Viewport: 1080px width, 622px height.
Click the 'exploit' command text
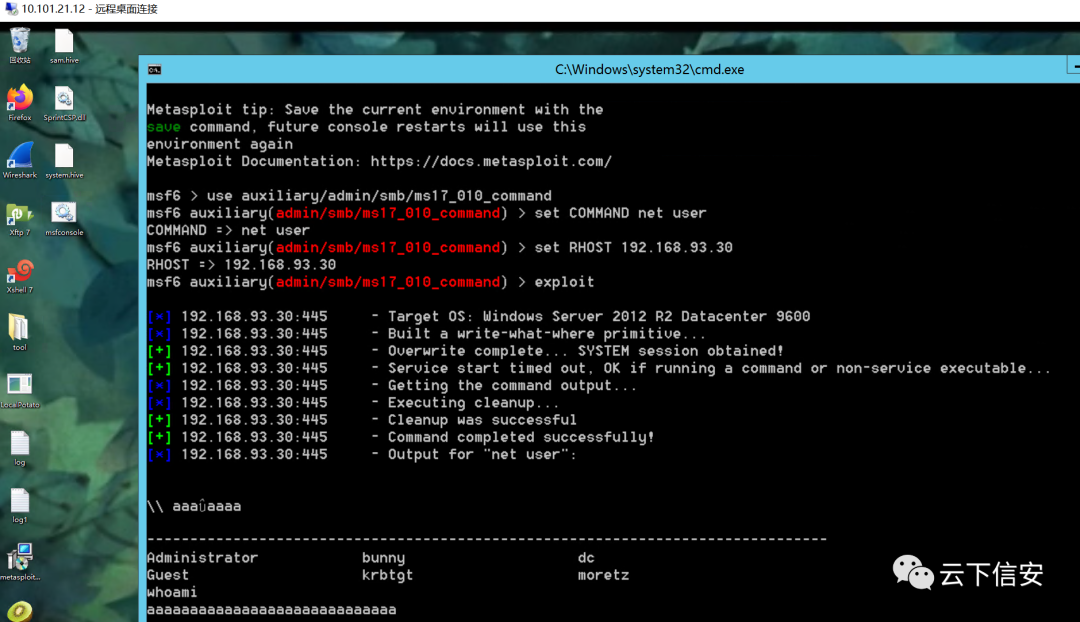click(x=564, y=282)
